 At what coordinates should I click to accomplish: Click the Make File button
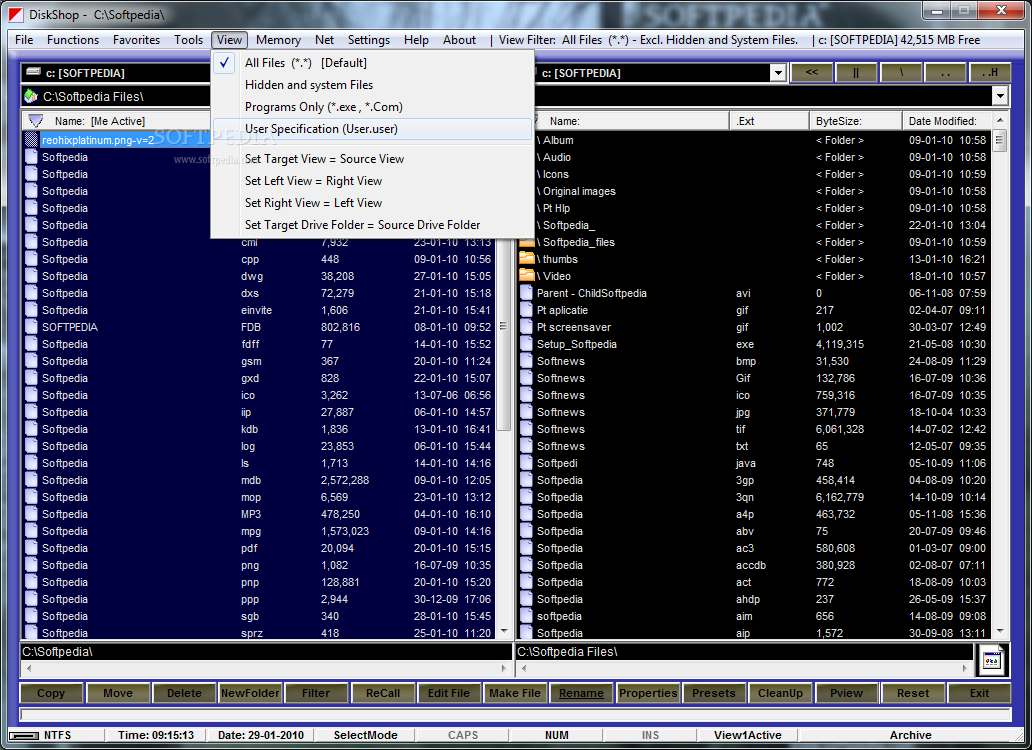(515, 693)
